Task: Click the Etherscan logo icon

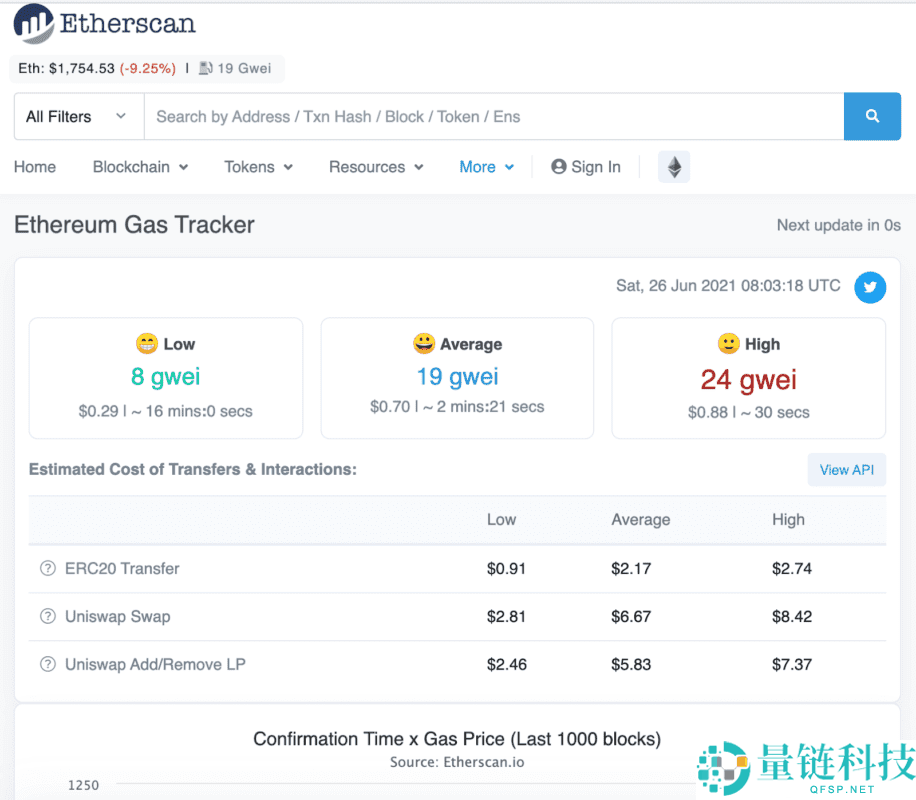Action: tap(34, 24)
